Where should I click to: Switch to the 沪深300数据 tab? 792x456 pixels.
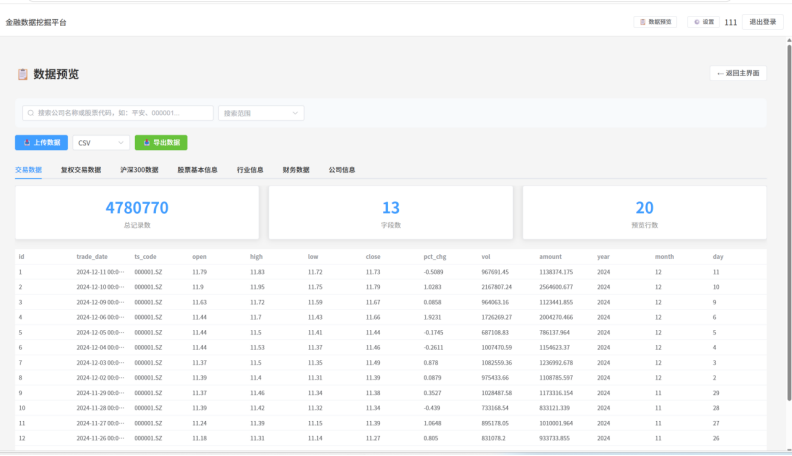(x=139, y=170)
